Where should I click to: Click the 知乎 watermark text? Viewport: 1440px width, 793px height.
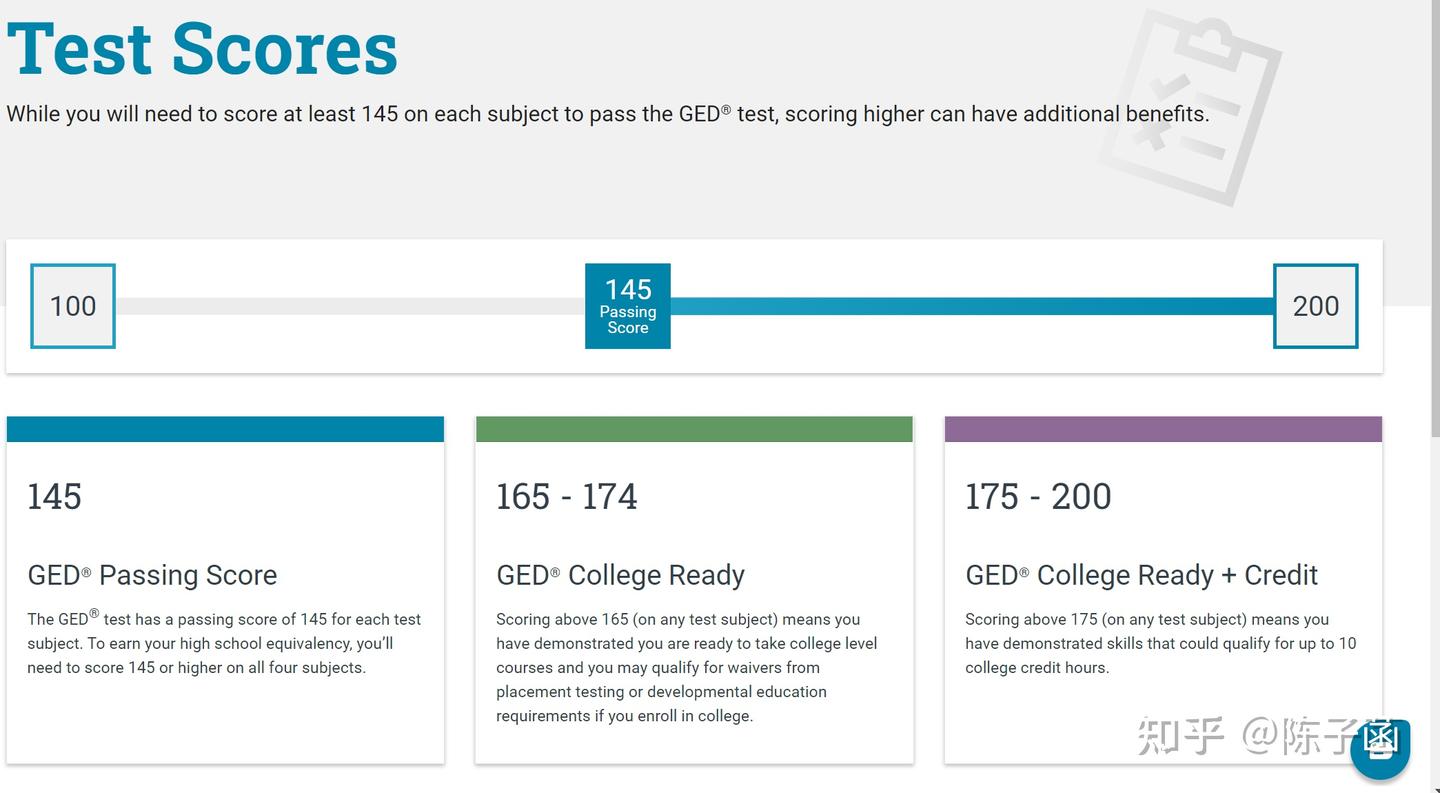coord(1180,736)
